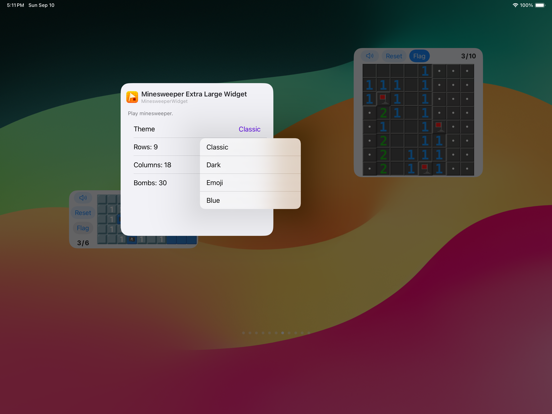Click the Wi-Fi status icon
The image size is (552, 414).
[x=515, y=5]
